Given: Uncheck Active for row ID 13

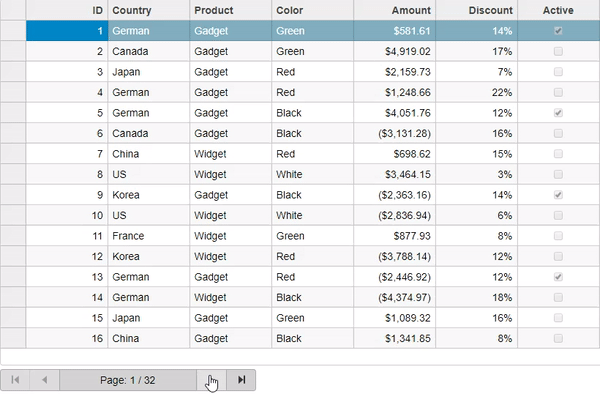Looking at the screenshot, I should [558, 277].
